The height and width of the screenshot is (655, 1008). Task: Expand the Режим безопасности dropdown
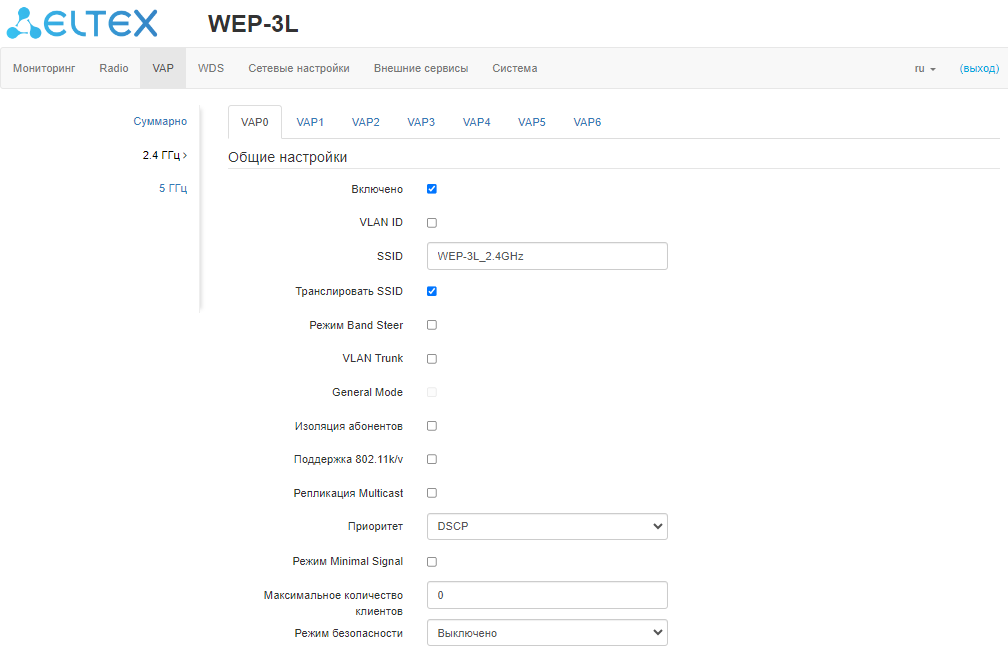coord(546,633)
